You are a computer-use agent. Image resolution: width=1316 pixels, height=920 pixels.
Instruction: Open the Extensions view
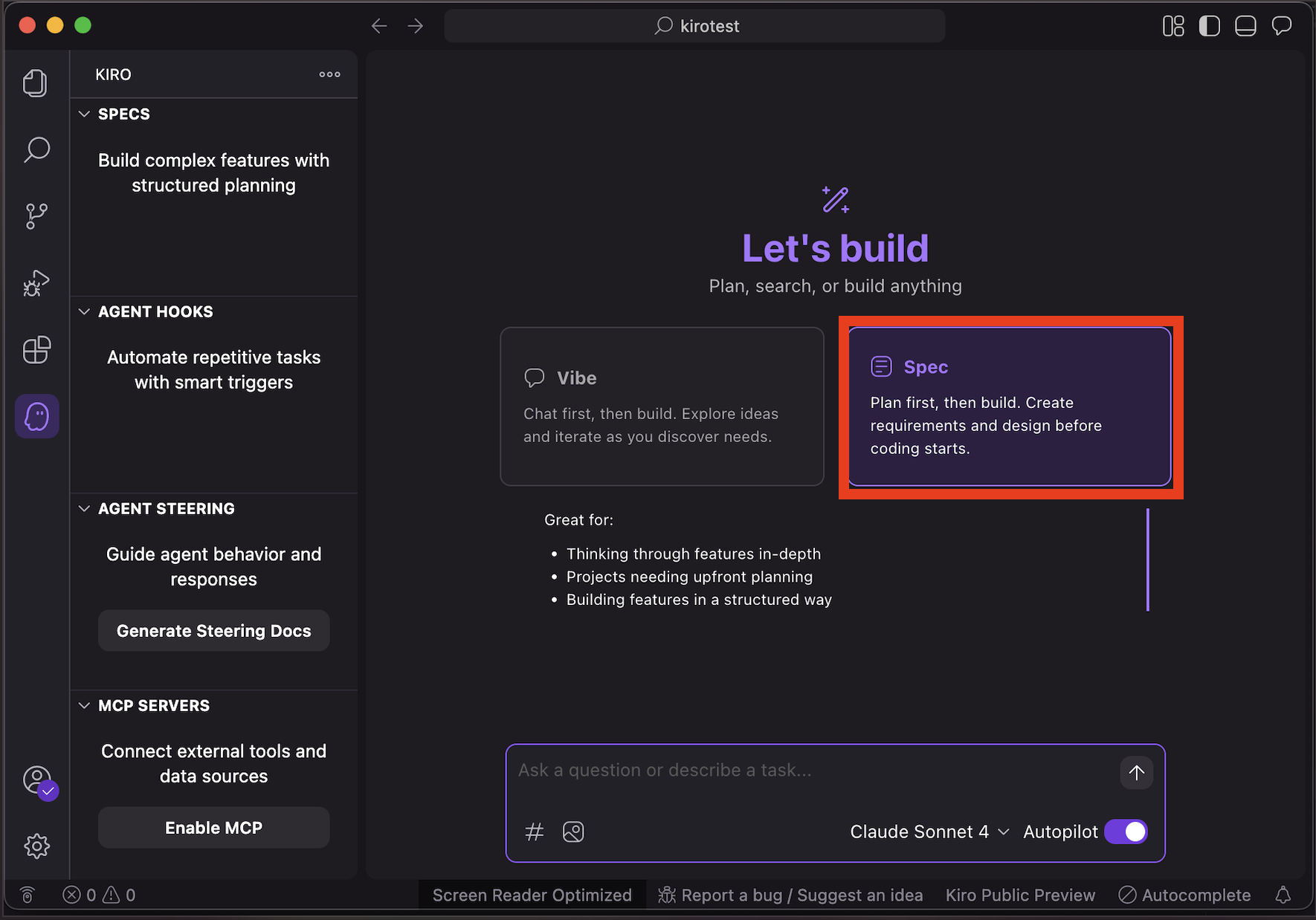pos(36,349)
